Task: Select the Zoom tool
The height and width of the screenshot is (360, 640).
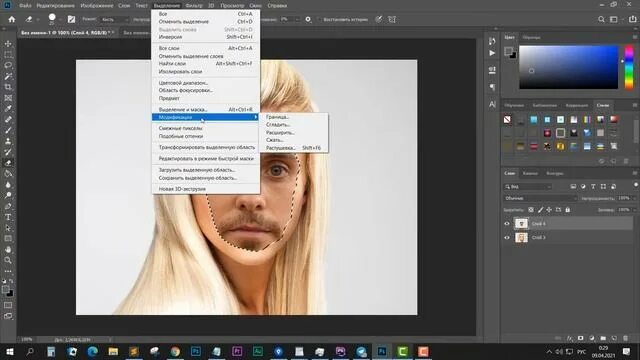Action: pyautogui.click(x=8, y=260)
